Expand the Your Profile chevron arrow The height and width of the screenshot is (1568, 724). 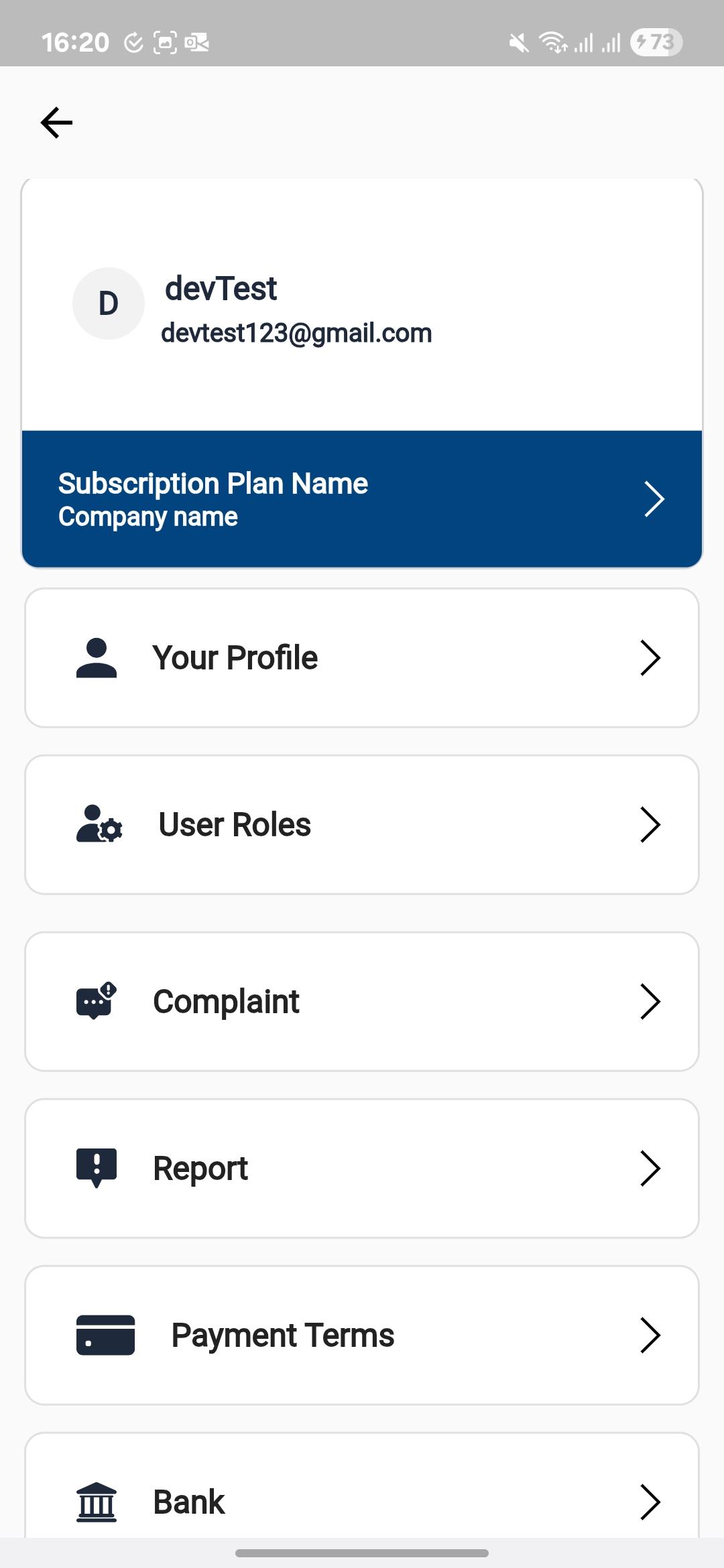[x=650, y=657]
